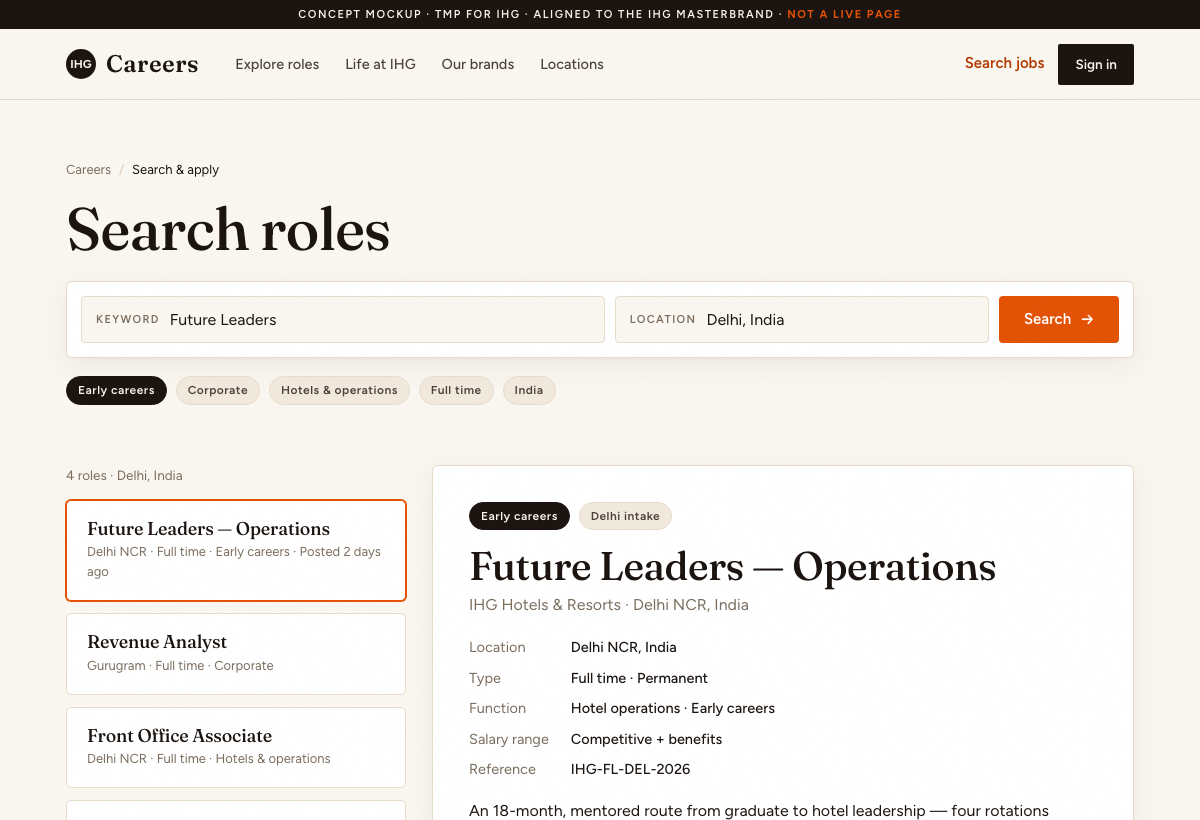Viewport: 1200px width, 820px height.
Task: Click the Sign in button
Action: 1096,64
